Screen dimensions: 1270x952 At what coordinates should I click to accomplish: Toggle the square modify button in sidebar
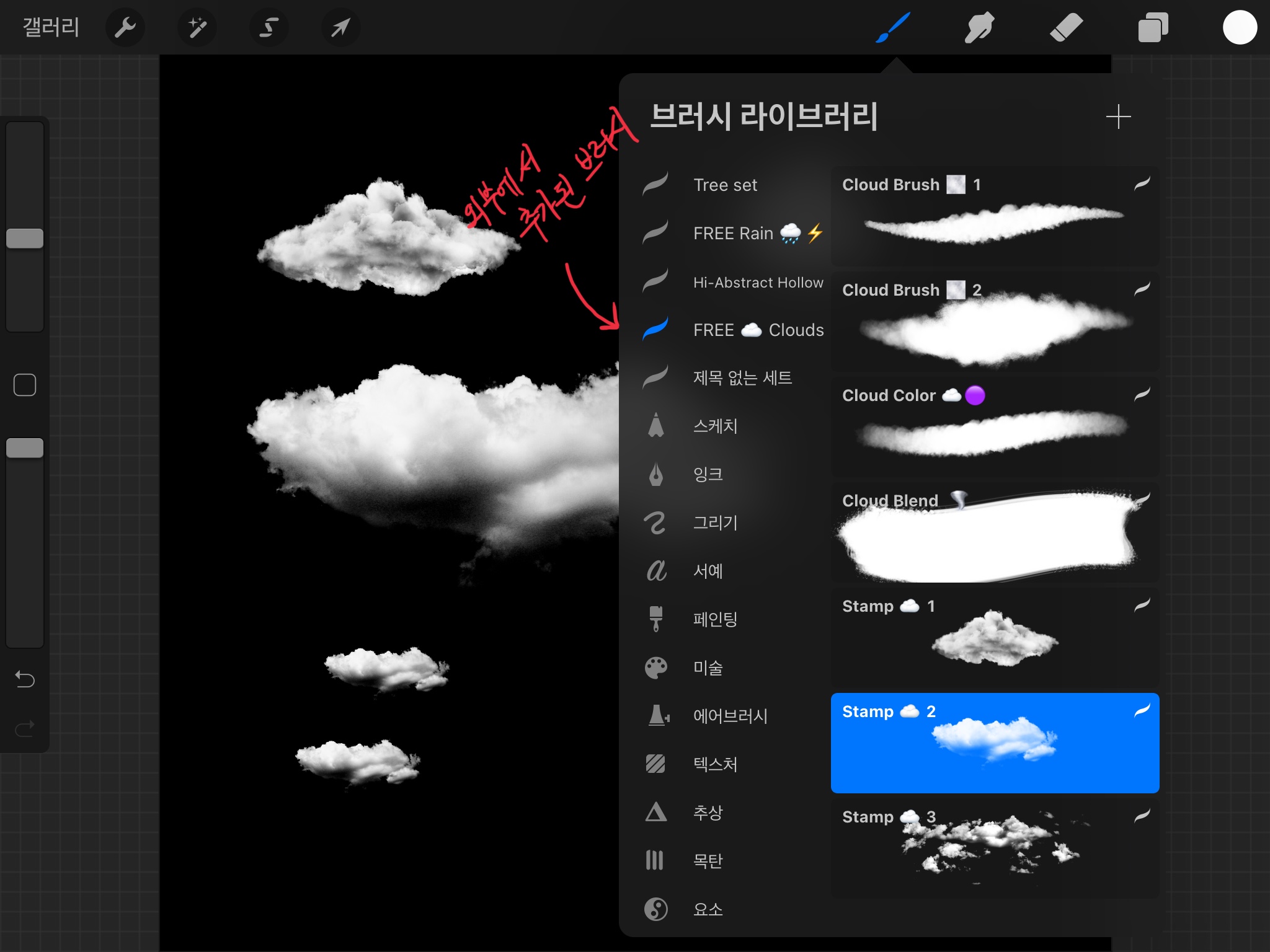(x=25, y=385)
